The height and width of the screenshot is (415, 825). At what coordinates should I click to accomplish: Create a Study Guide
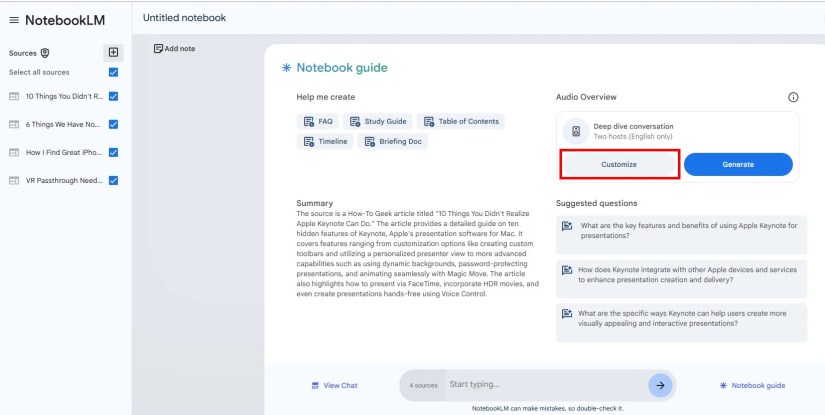(x=378, y=122)
